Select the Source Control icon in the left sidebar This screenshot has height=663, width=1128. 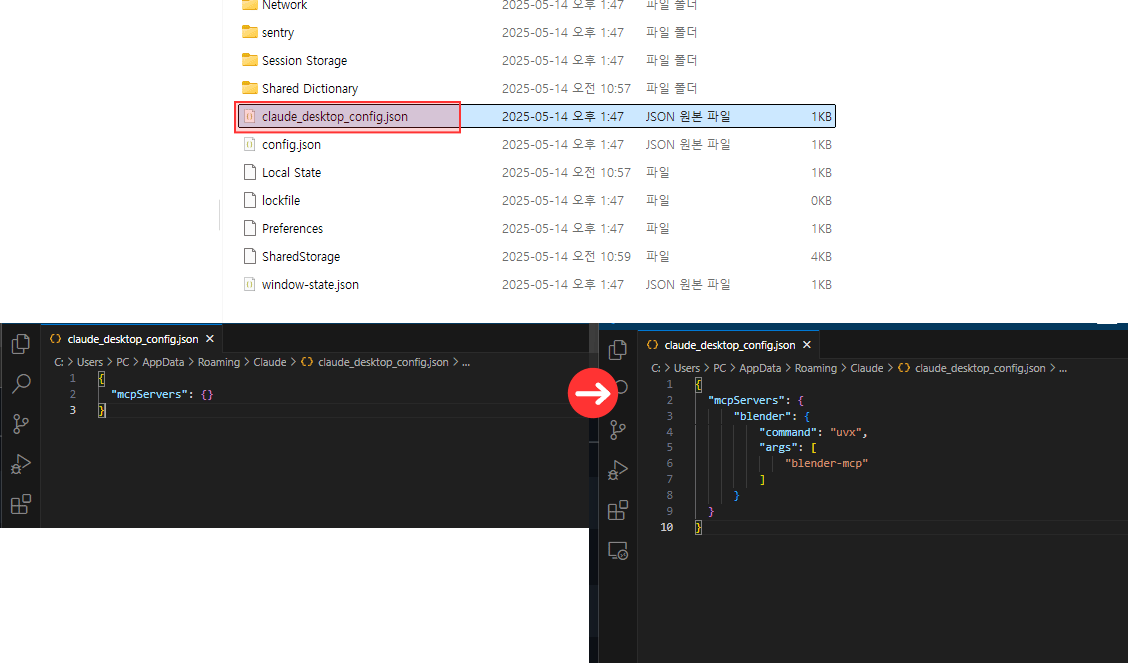pyautogui.click(x=20, y=423)
